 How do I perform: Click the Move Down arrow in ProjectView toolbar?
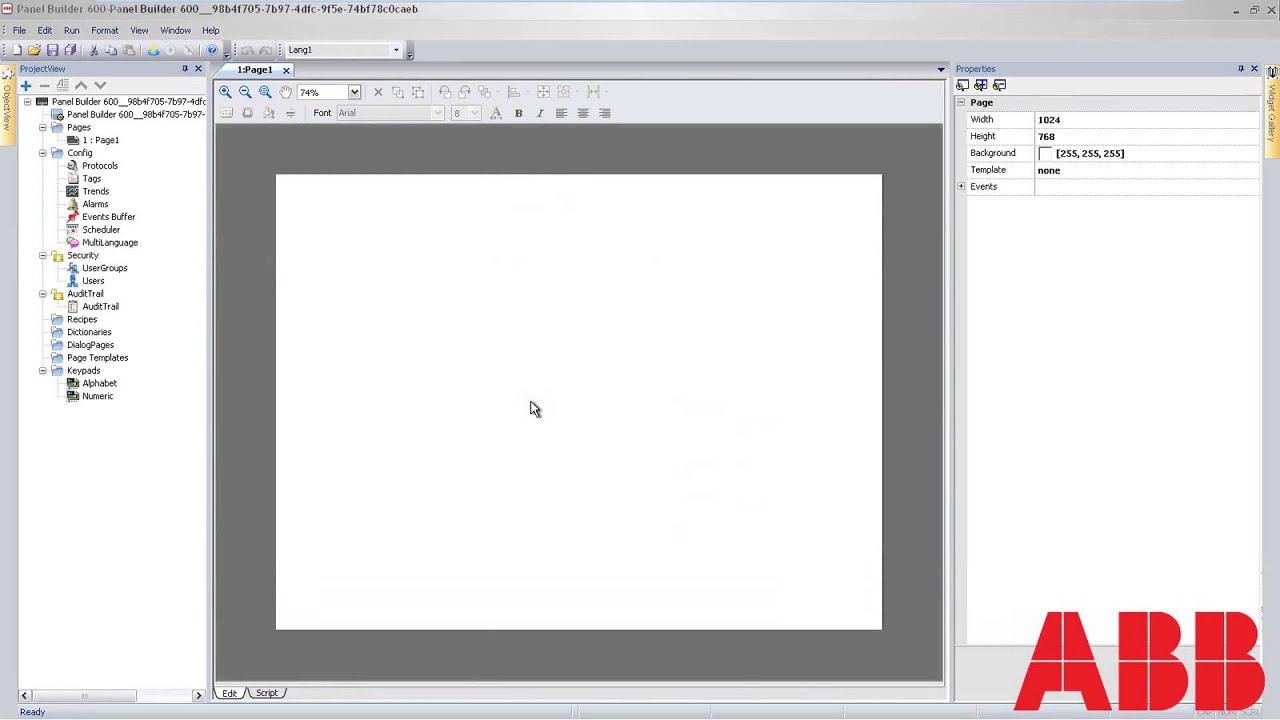tap(99, 86)
